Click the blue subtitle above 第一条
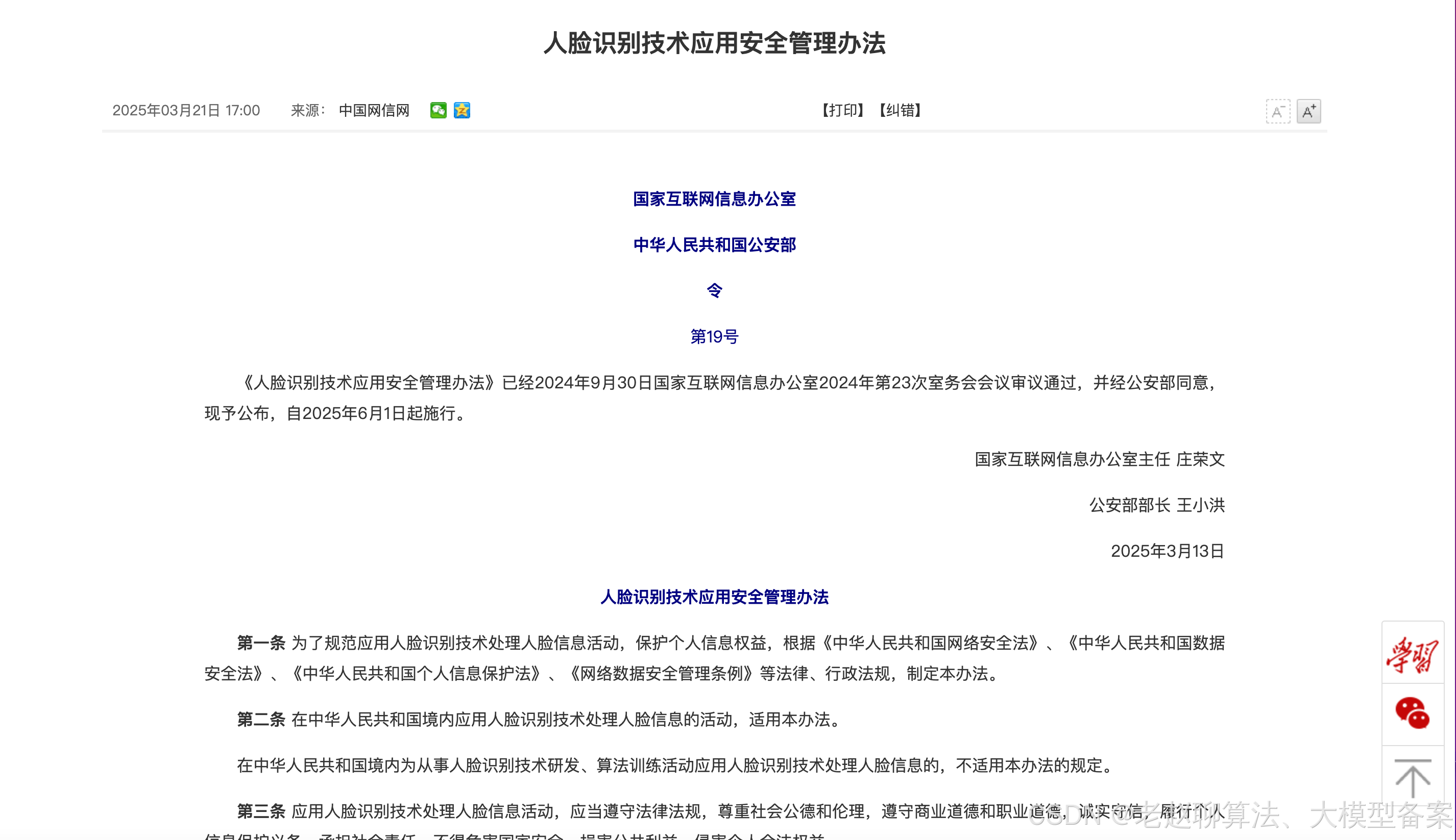1456x840 pixels. point(714,597)
